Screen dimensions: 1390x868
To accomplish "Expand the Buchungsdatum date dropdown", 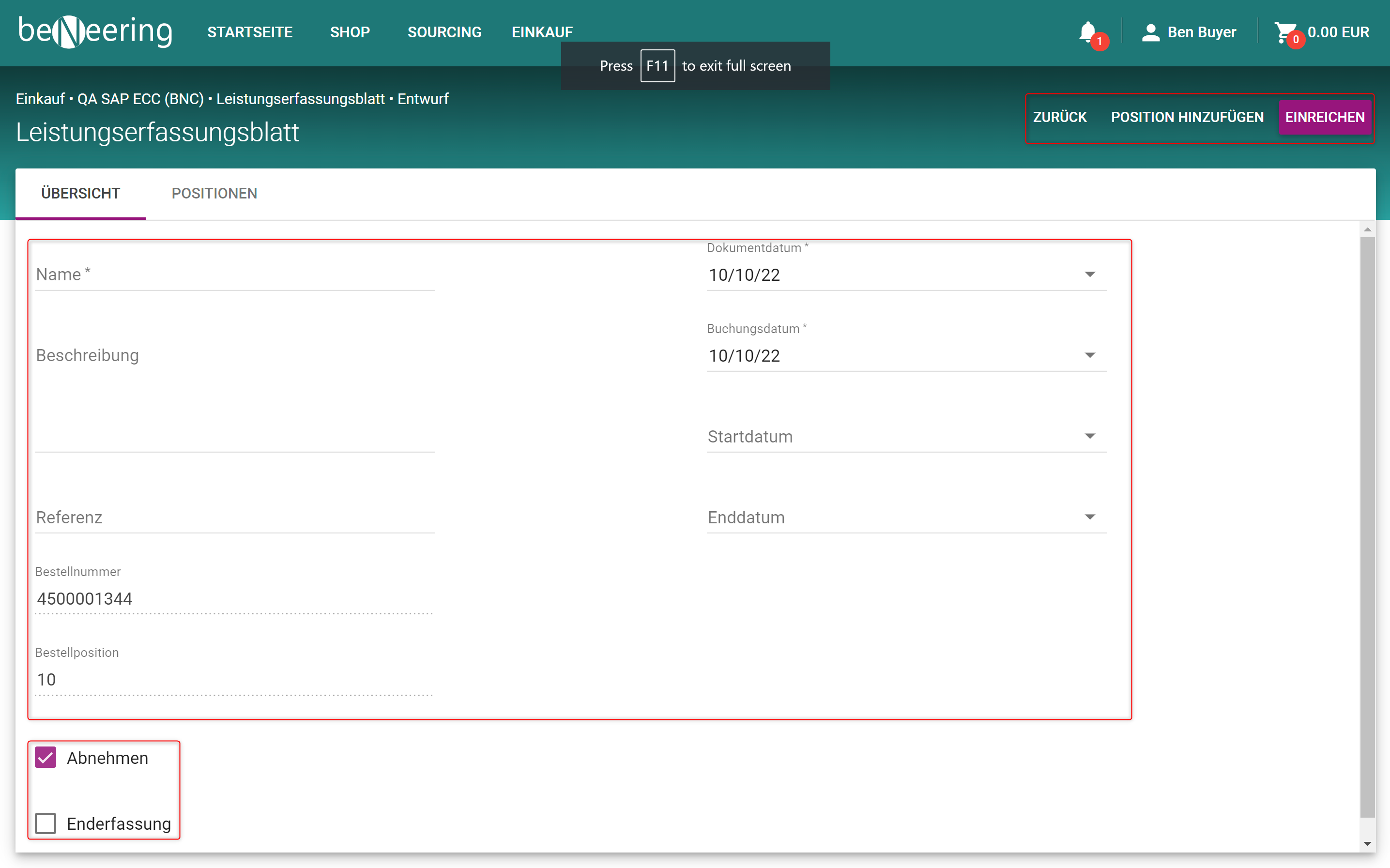I will [x=1089, y=355].
